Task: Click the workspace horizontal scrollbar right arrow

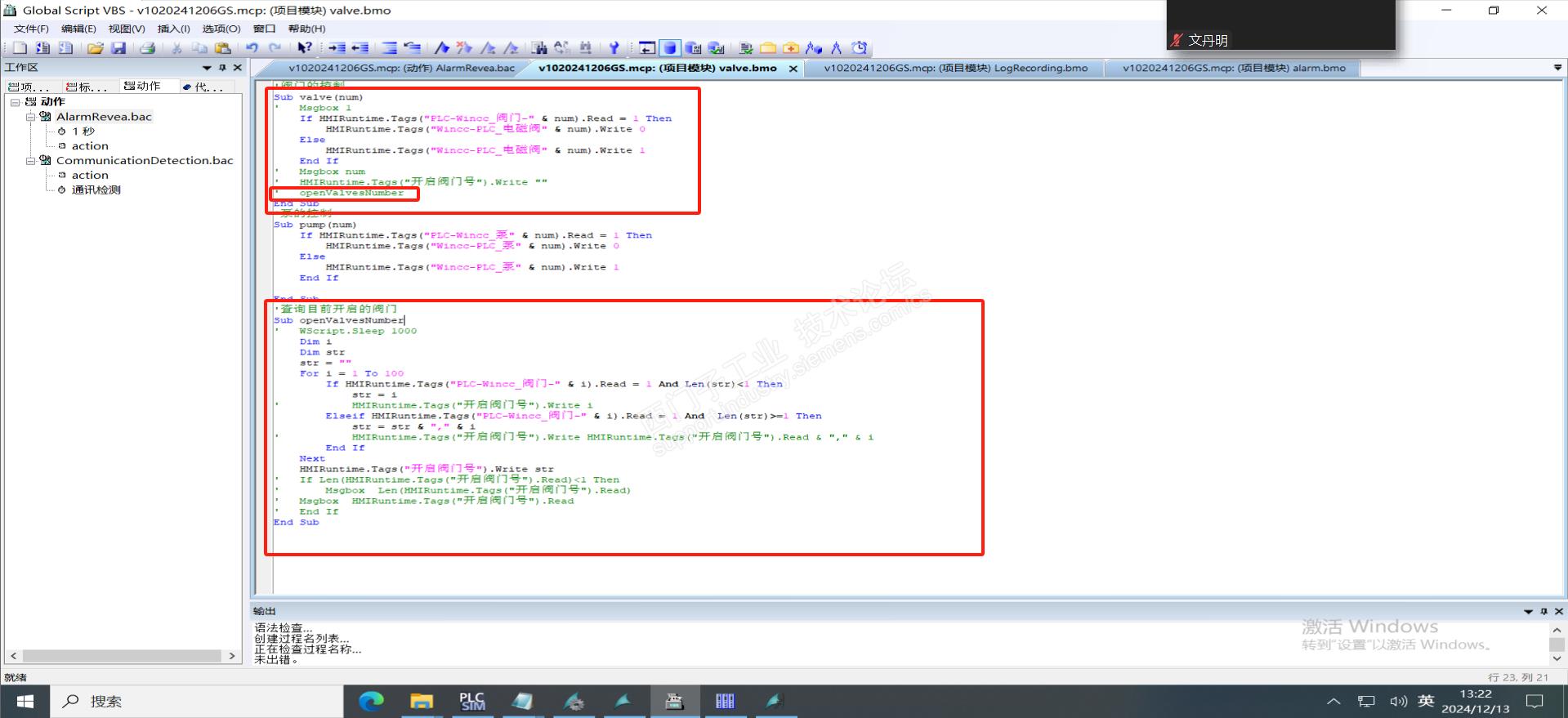Action: (x=232, y=656)
